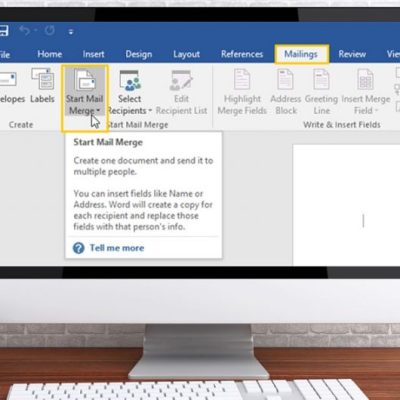The height and width of the screenshot is (400, 400).
Task: Expand the Start Mail Merge dropdown arrow
Action: pyautogui.click(x=98, y=110)
